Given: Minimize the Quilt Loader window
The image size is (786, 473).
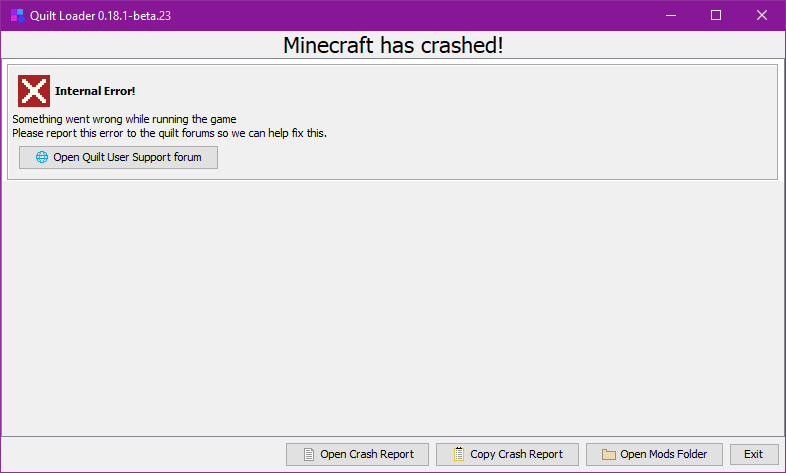Looking at the screenshot, I should 671,16.
